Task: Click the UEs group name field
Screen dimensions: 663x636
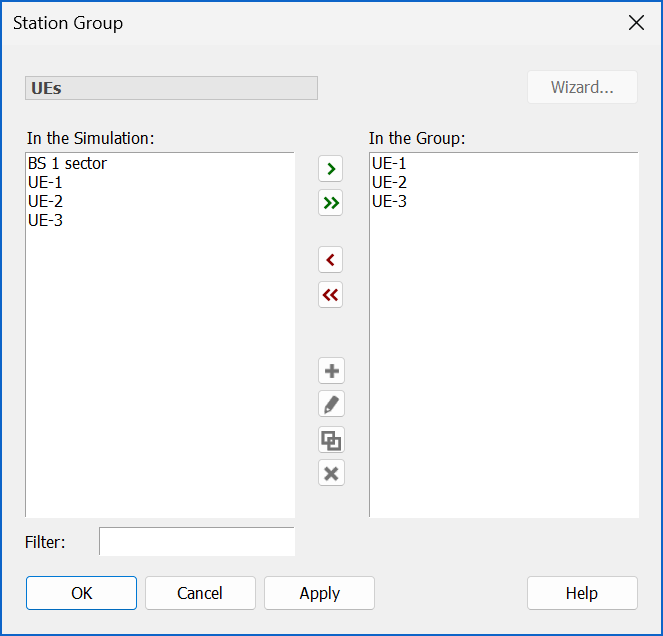Action: point(171,88)
